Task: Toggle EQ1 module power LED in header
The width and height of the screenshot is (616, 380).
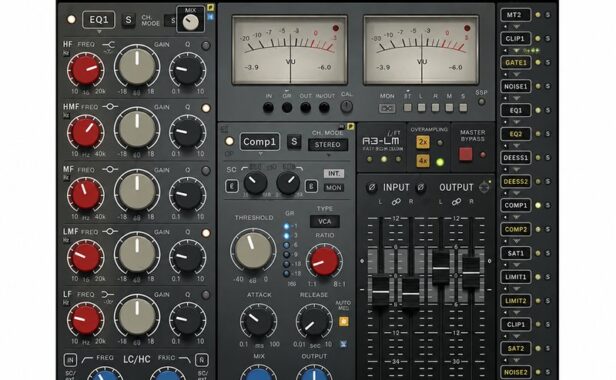Action: [x=71, y=19]
